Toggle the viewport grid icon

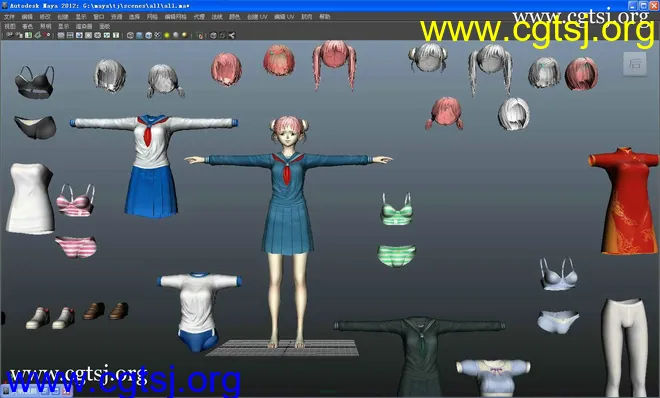pyautogui.click(x=61, y=35)
